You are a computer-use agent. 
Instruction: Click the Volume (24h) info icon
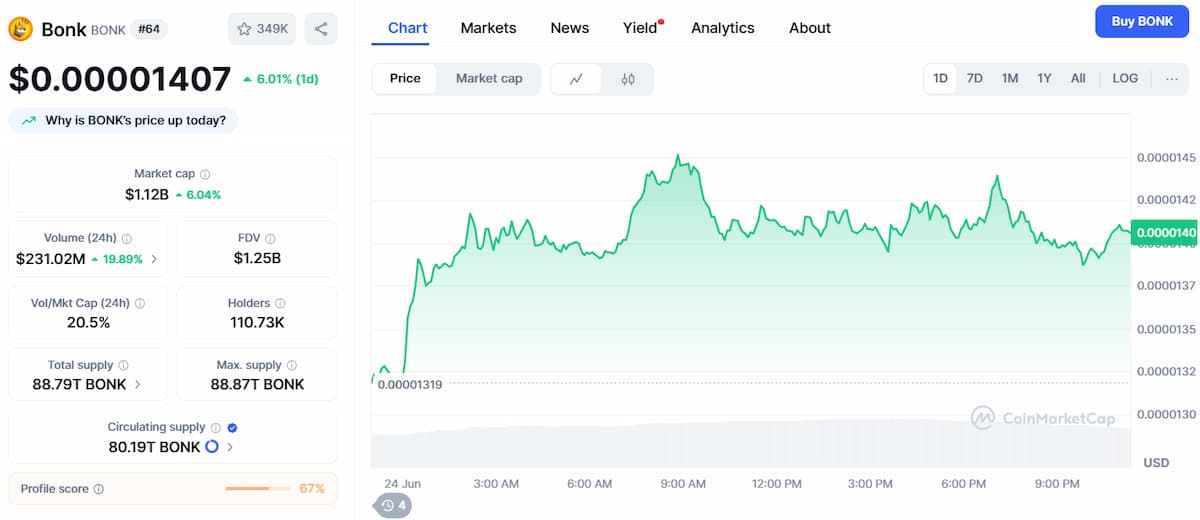click(127, 238)
